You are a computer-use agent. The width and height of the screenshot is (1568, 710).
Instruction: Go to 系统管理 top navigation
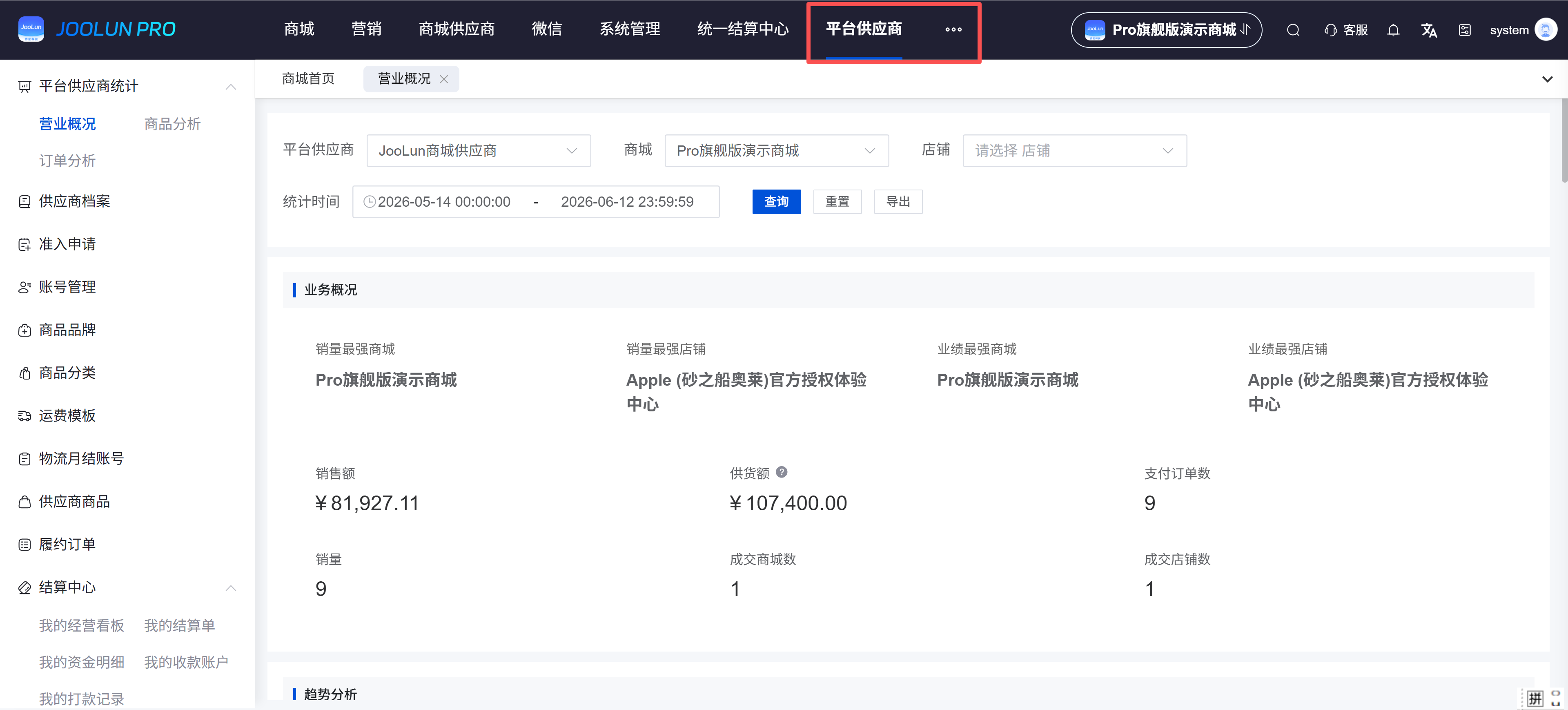pyautogui.click(x=629, y=29)
